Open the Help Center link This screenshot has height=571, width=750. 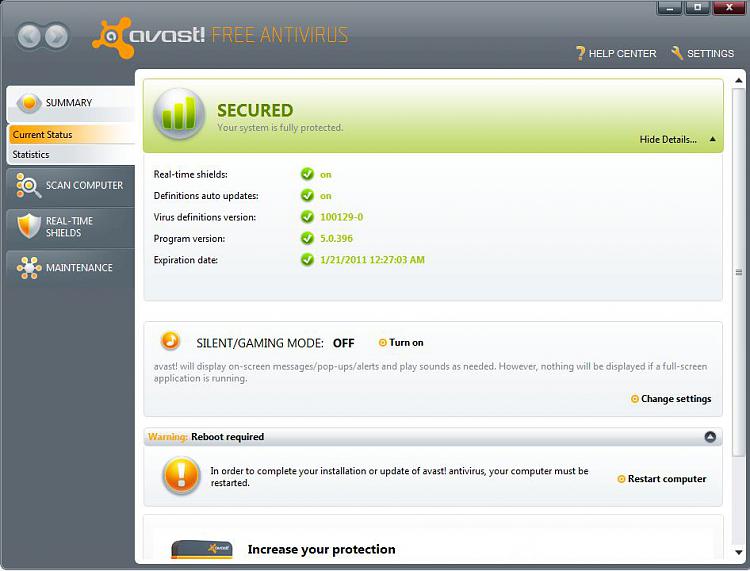tap(616, 54)
